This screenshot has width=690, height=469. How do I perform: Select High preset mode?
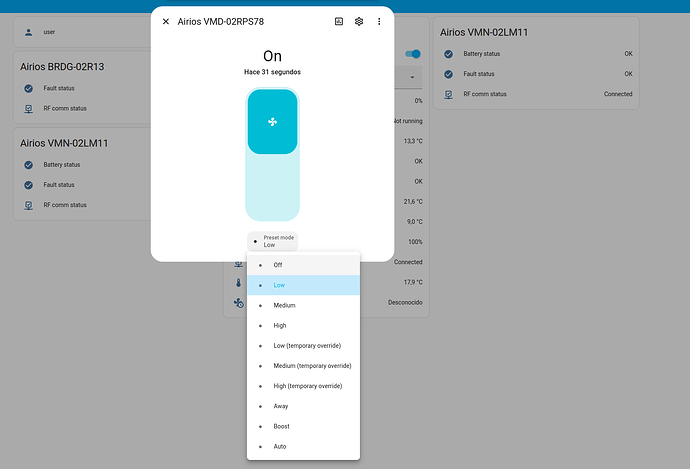(303, 326)
